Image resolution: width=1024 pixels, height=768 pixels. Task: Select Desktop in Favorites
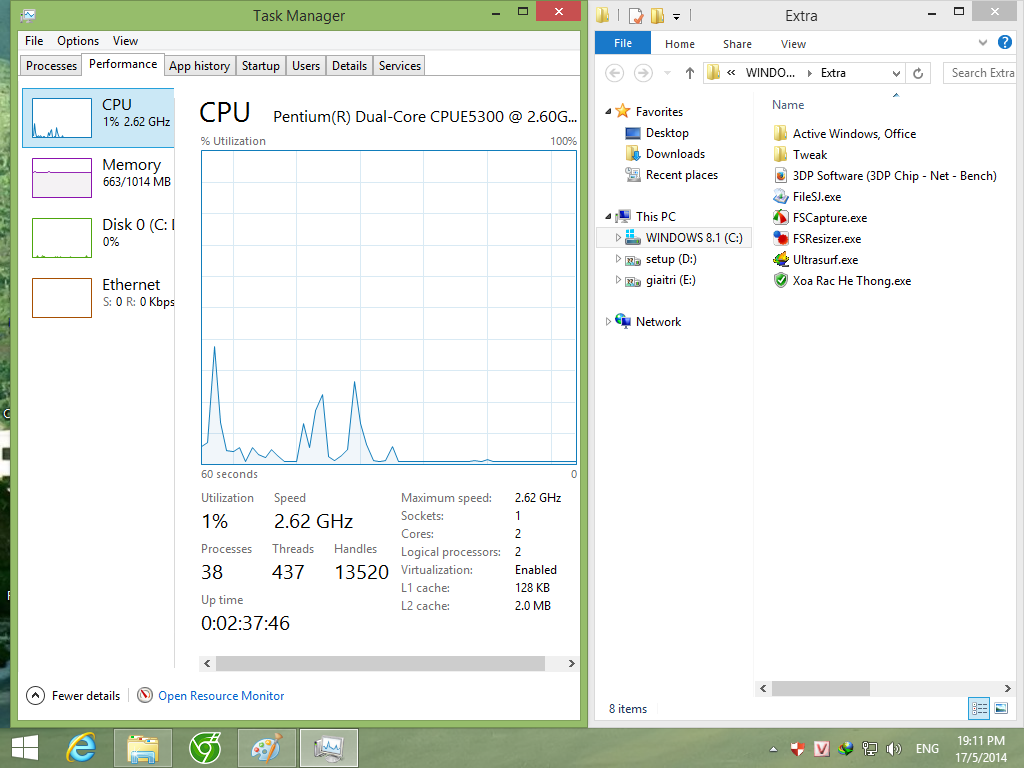tap(667, 133)
